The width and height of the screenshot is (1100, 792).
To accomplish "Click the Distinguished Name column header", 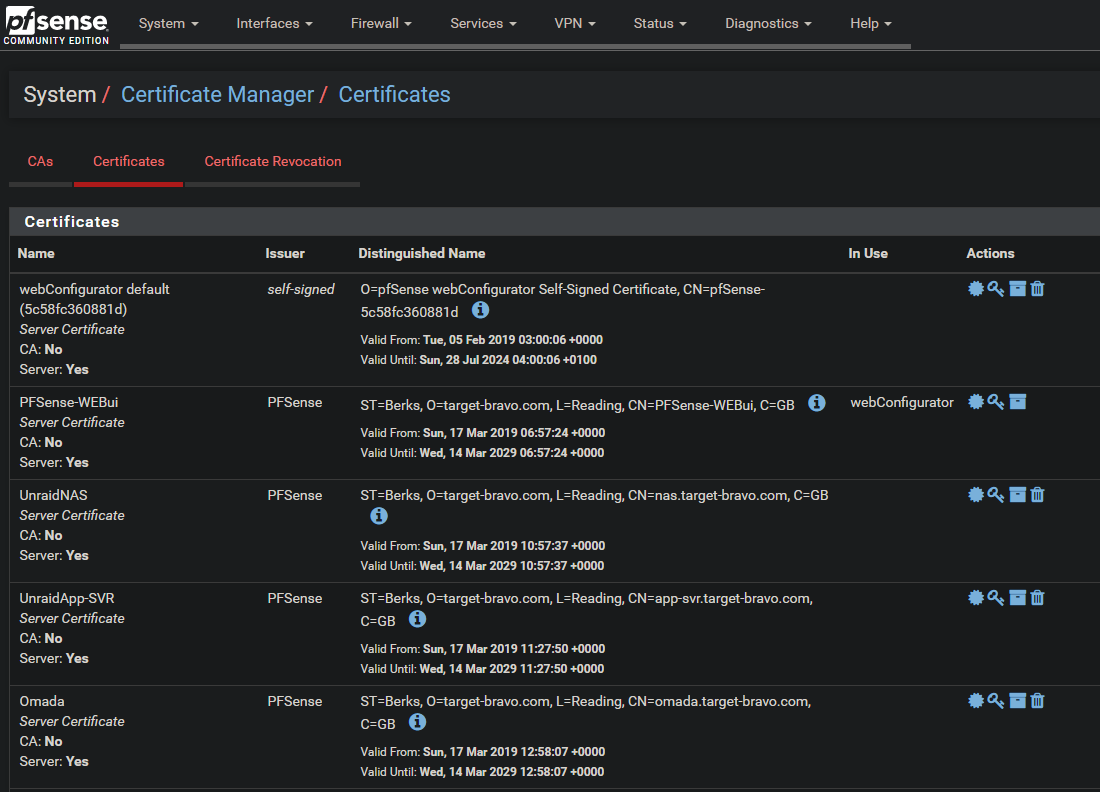I will point(422,253).
